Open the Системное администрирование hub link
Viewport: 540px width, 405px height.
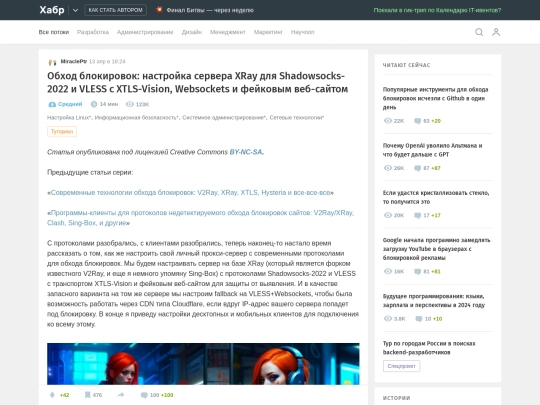coord(224,117)
